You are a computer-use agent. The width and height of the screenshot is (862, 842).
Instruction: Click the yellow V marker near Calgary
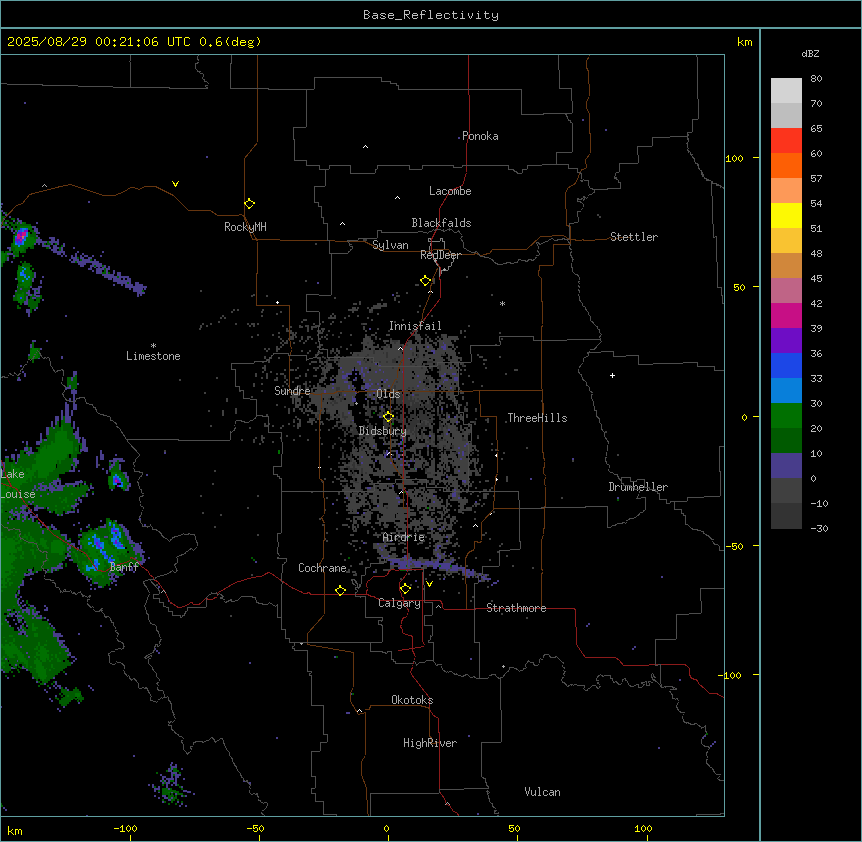click(x=429, y=584)
